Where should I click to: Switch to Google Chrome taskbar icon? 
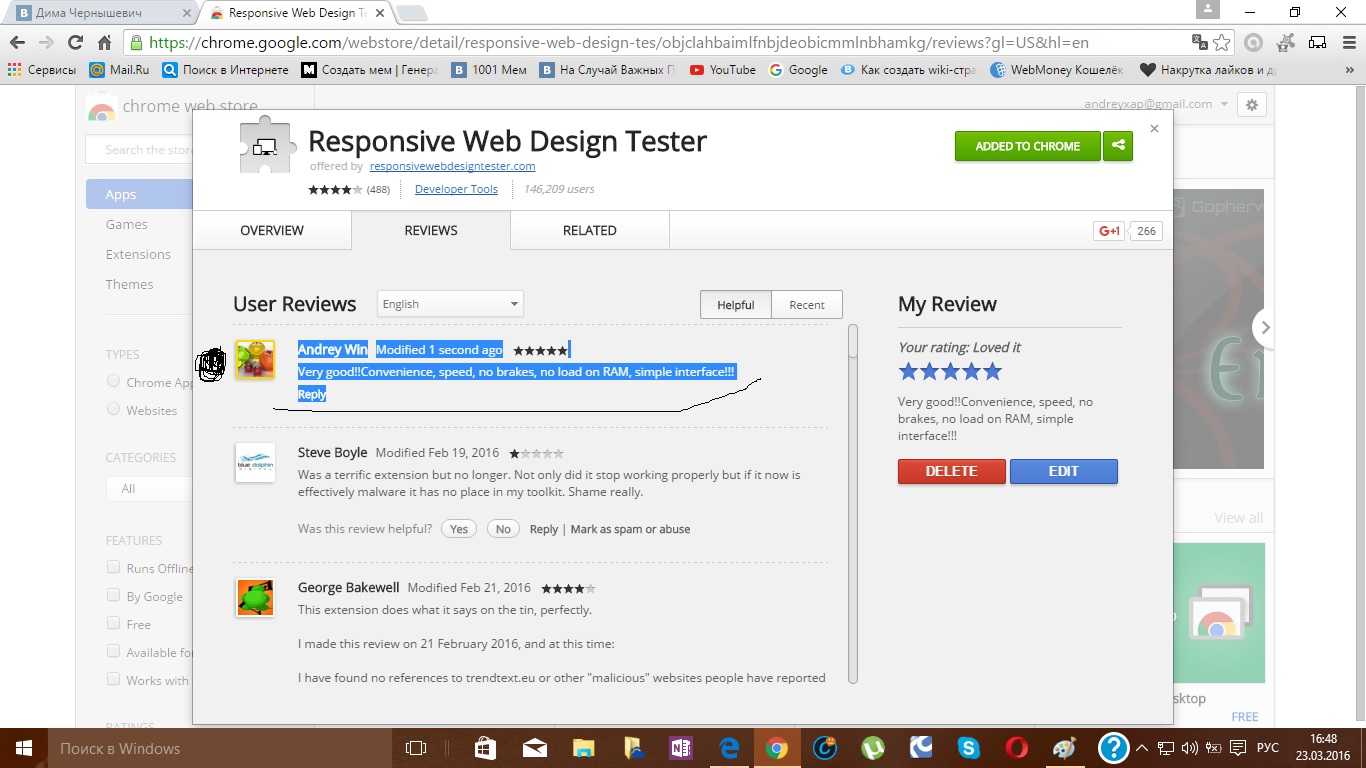coord(777,748)
